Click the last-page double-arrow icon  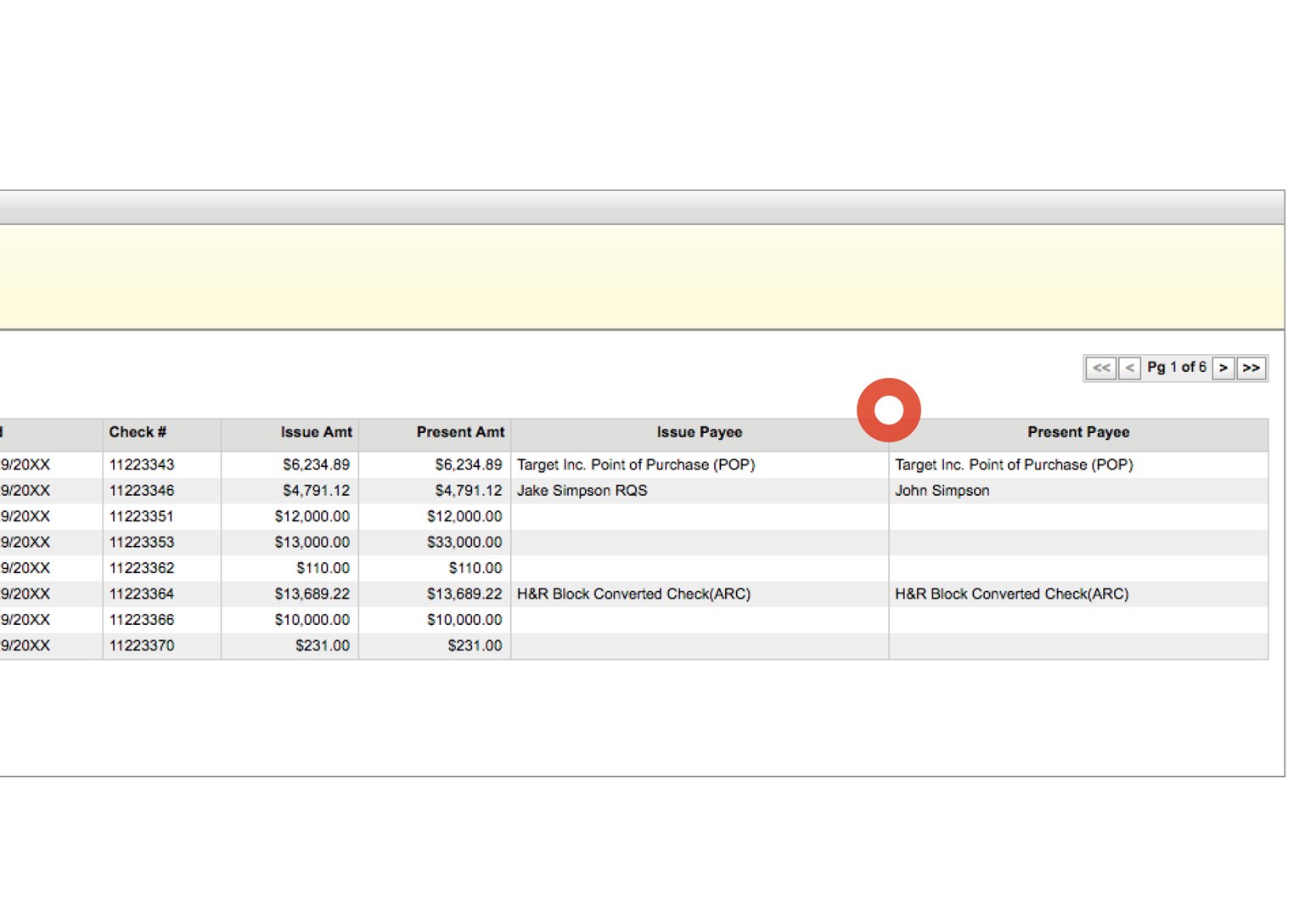(1251, 368)
